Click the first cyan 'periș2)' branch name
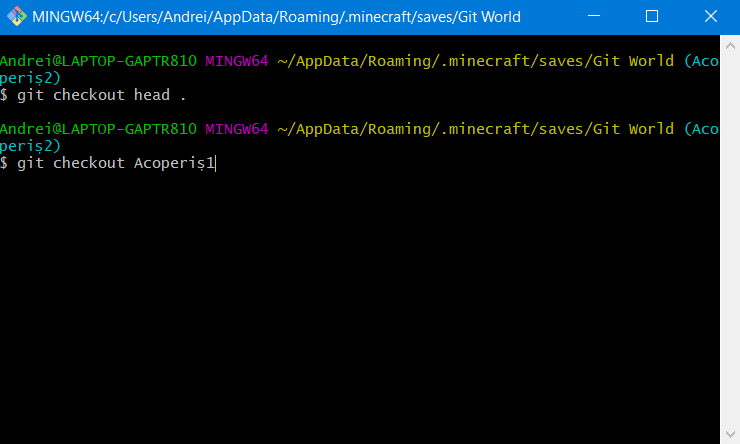 [30, 78]
